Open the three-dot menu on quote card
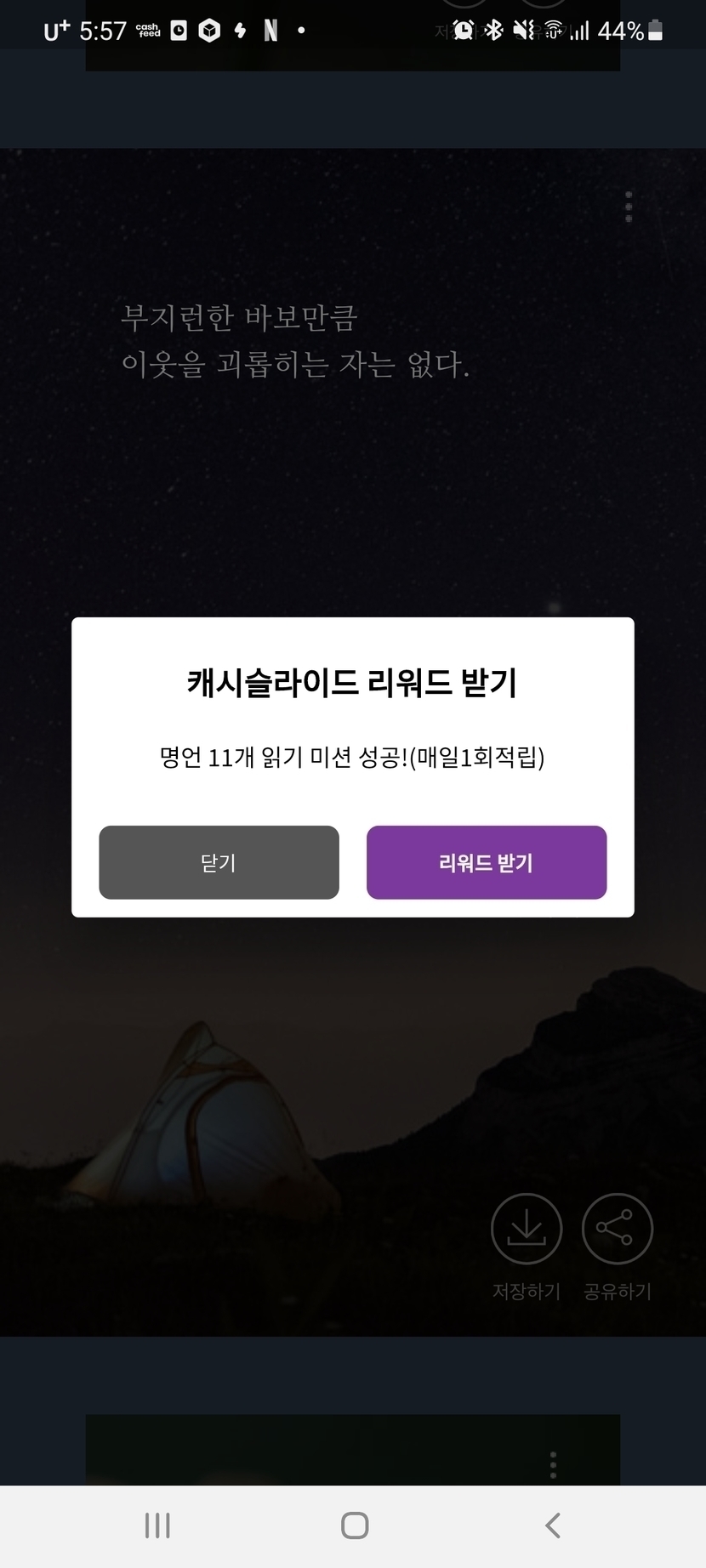This screenshot has height=1568, width=706. pyautogui.click(x=629, y=207)
